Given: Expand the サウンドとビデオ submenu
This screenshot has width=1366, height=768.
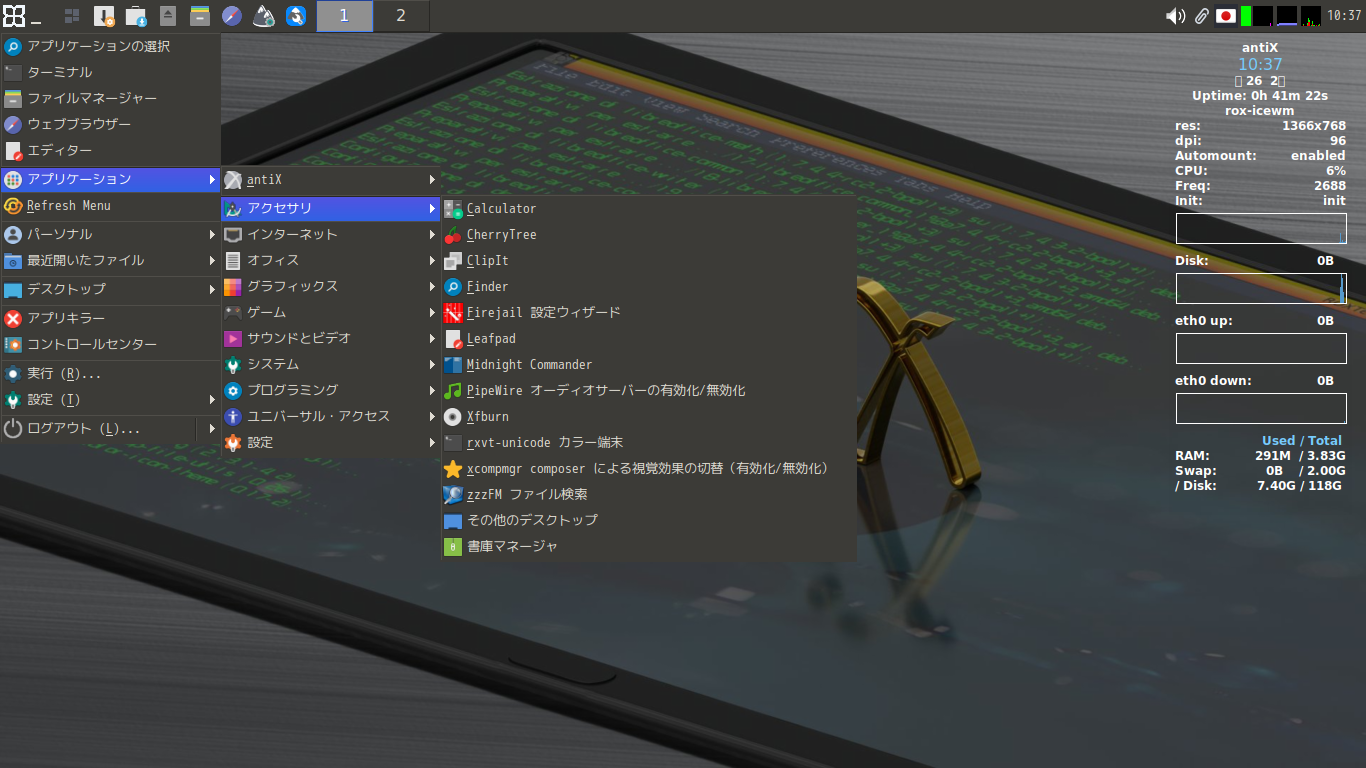Looking at the screenshot, I should (x=331, y=339).
